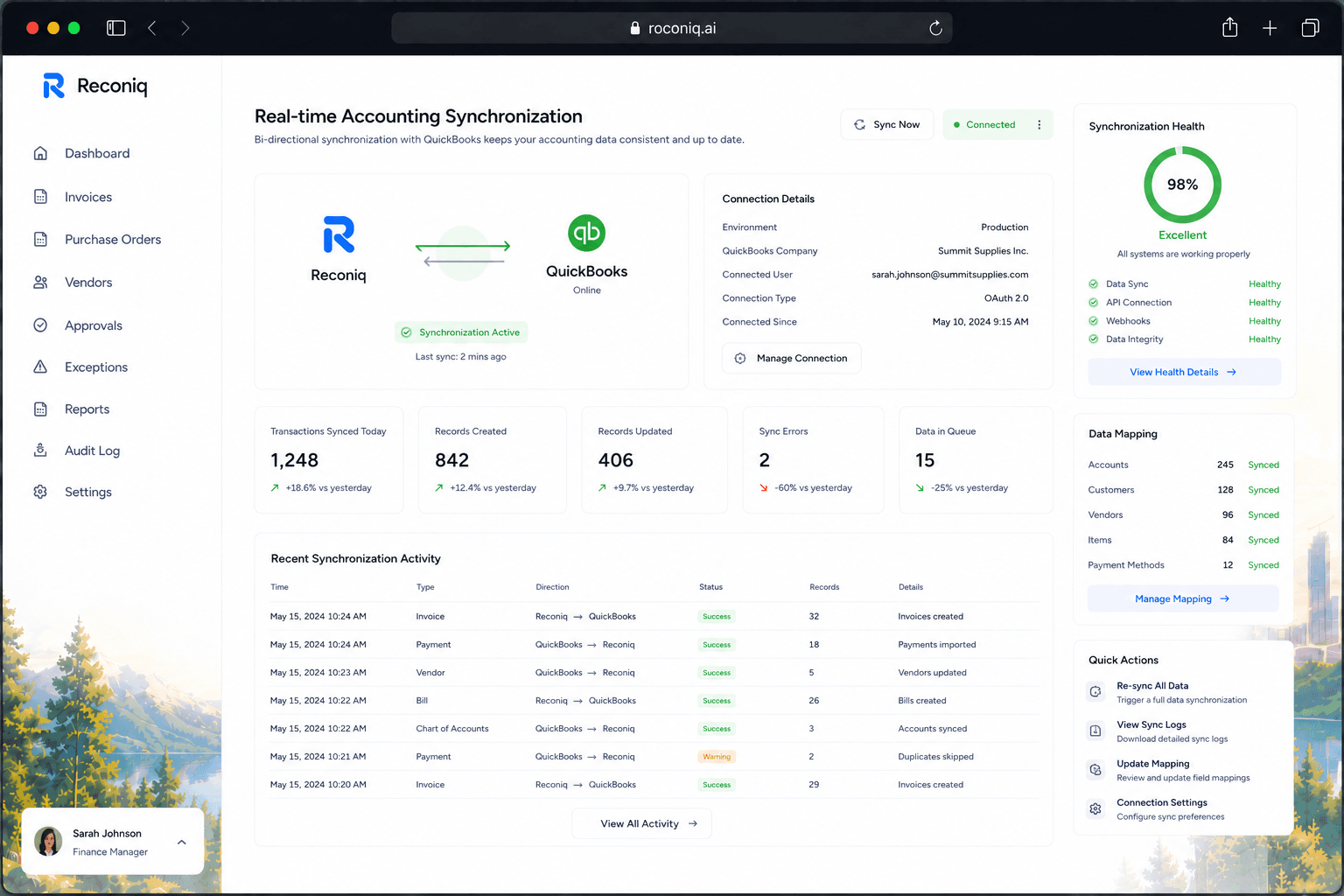The image size is (1344, 896).
Task: Go to Invoices page
Action: click(88, 197)
